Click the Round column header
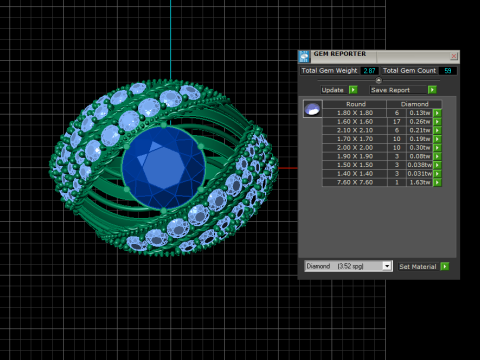480x360 pixels. pos(355,104)
